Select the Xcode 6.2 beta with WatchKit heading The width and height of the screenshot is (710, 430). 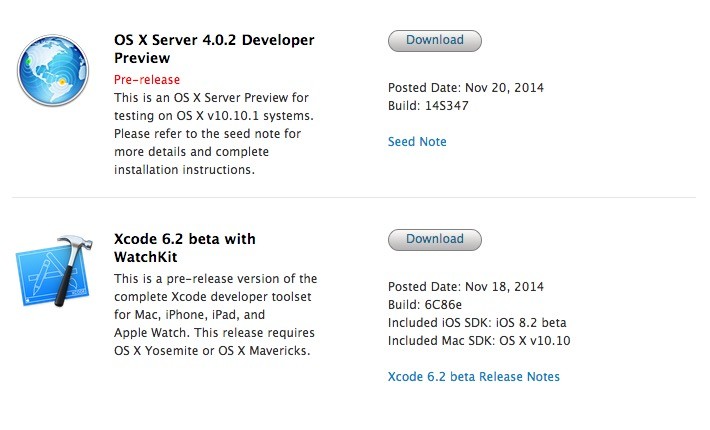tap(185, 248)
